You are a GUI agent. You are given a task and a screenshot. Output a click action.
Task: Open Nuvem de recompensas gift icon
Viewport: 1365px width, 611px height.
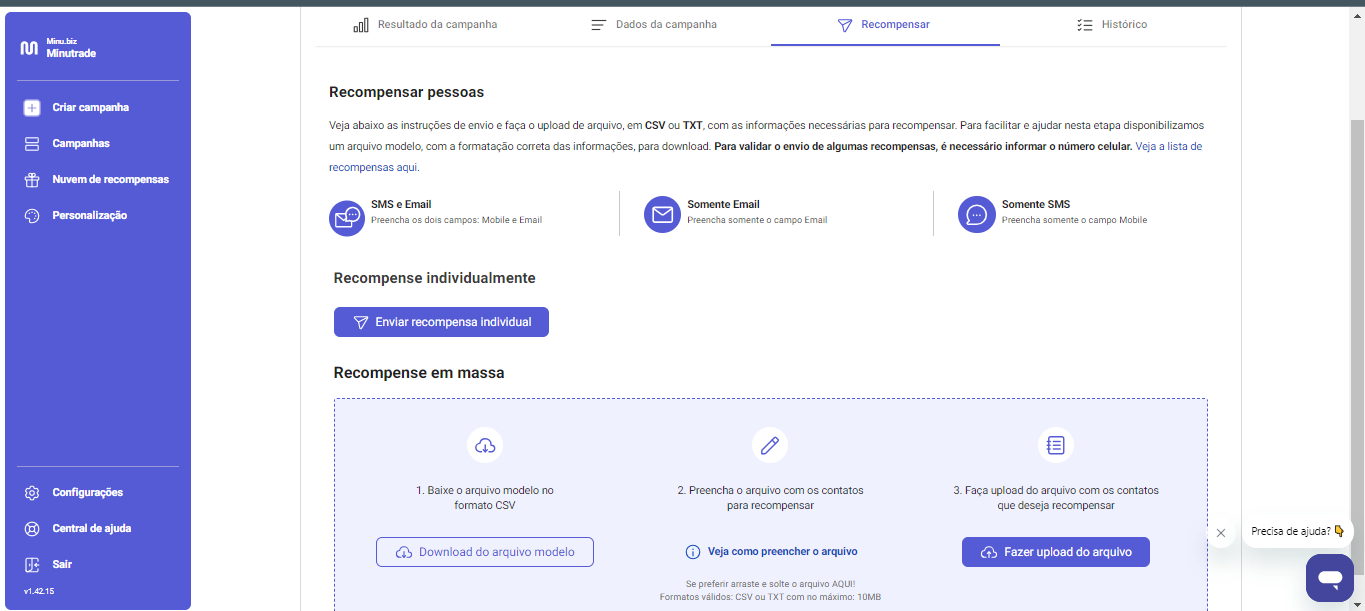point(32,180)
